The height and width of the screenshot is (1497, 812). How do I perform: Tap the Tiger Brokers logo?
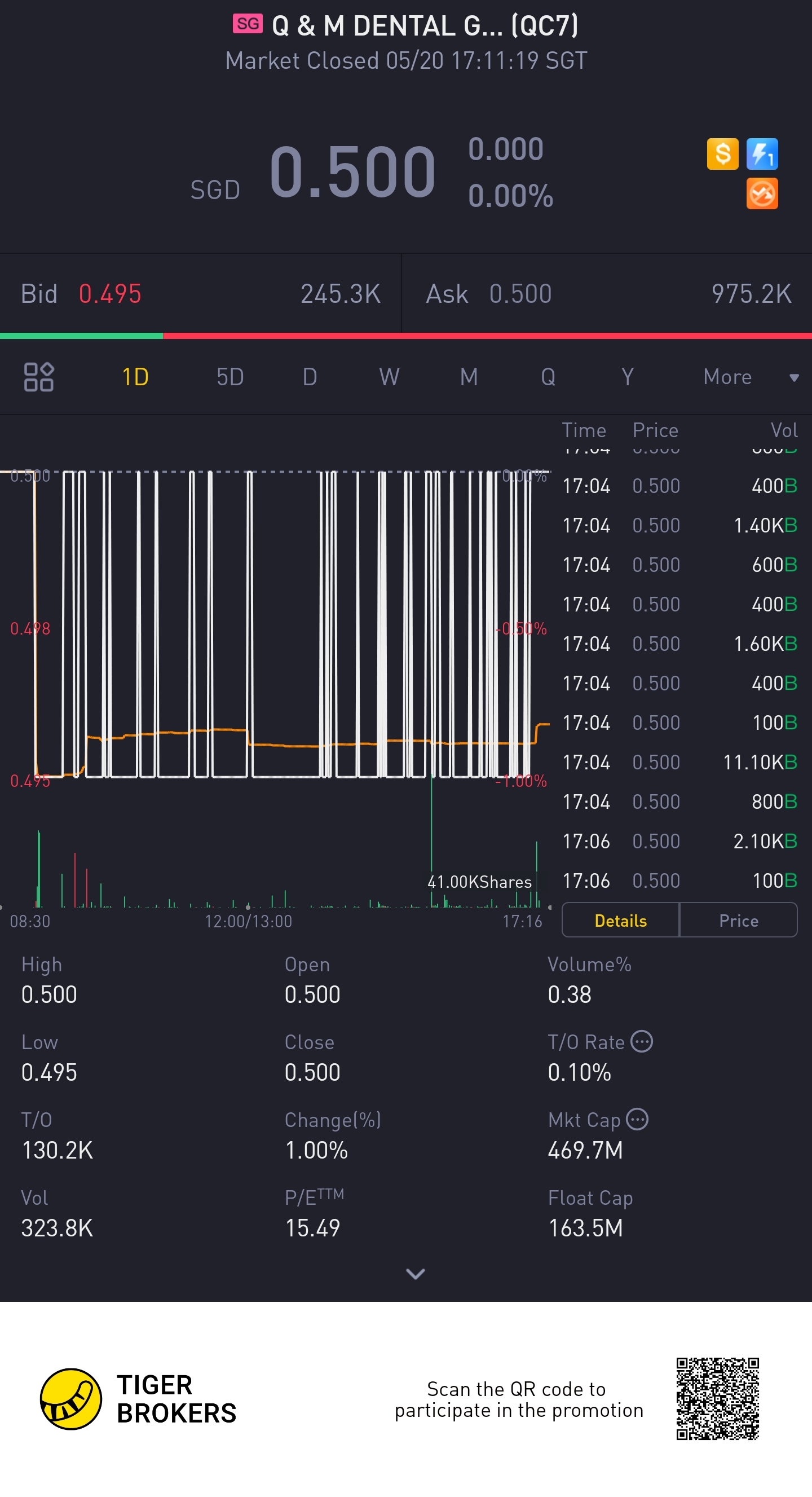[x=71, y=1399]
